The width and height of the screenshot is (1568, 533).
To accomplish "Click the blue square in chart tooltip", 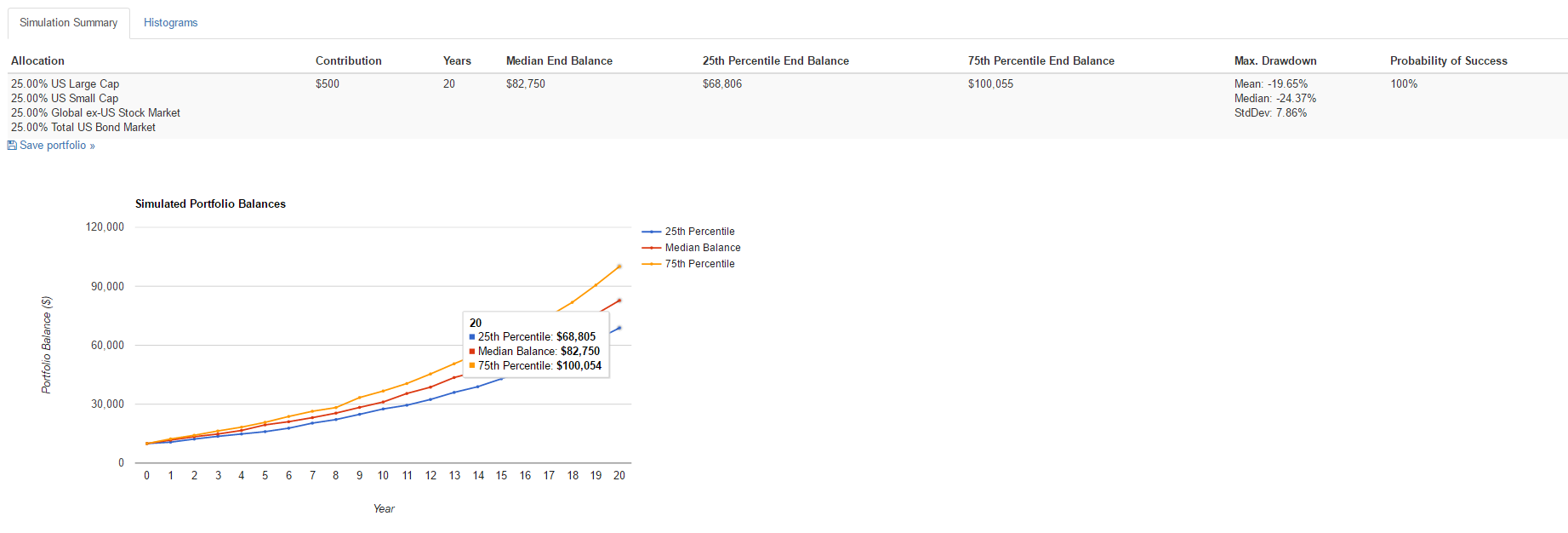I will 472,337.
